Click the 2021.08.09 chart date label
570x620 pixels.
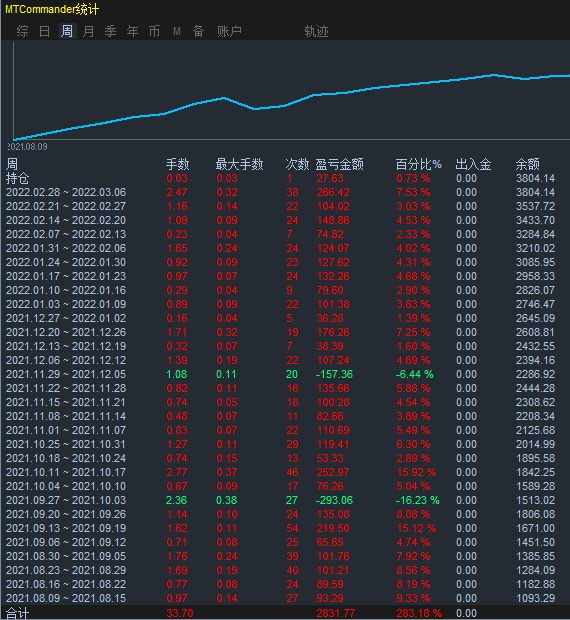27,147
